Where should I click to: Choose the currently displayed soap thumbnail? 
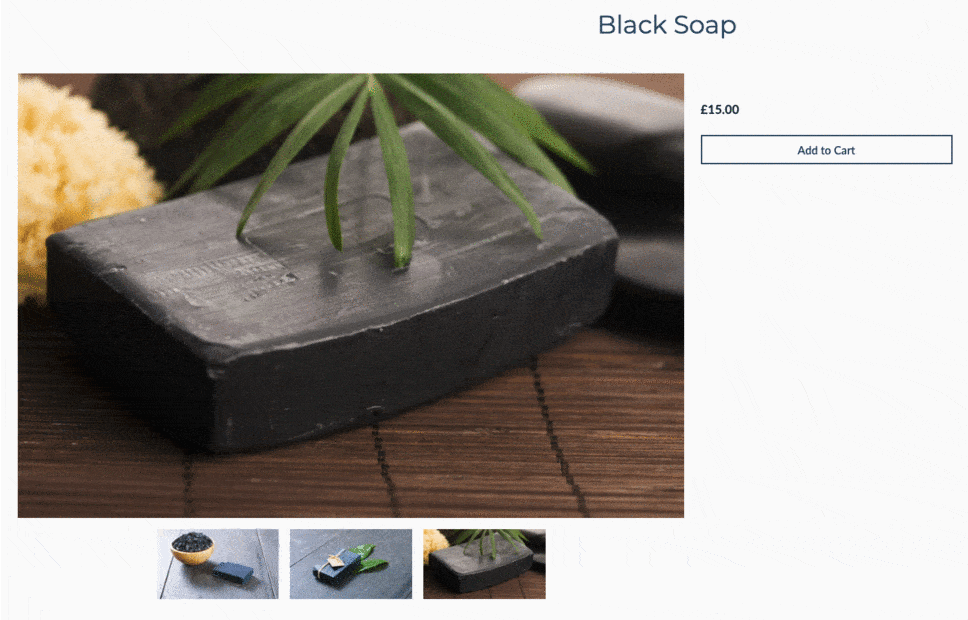point(484,563)
